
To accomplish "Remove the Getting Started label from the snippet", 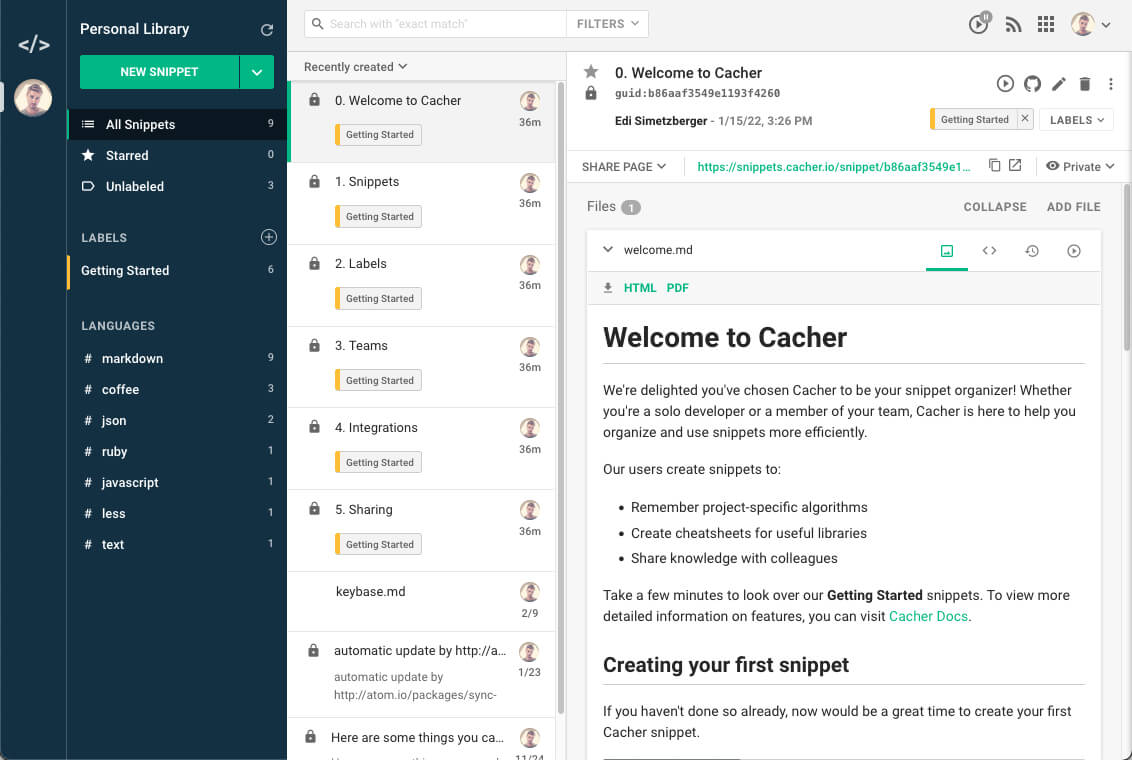I will [x=1024, y=118].
